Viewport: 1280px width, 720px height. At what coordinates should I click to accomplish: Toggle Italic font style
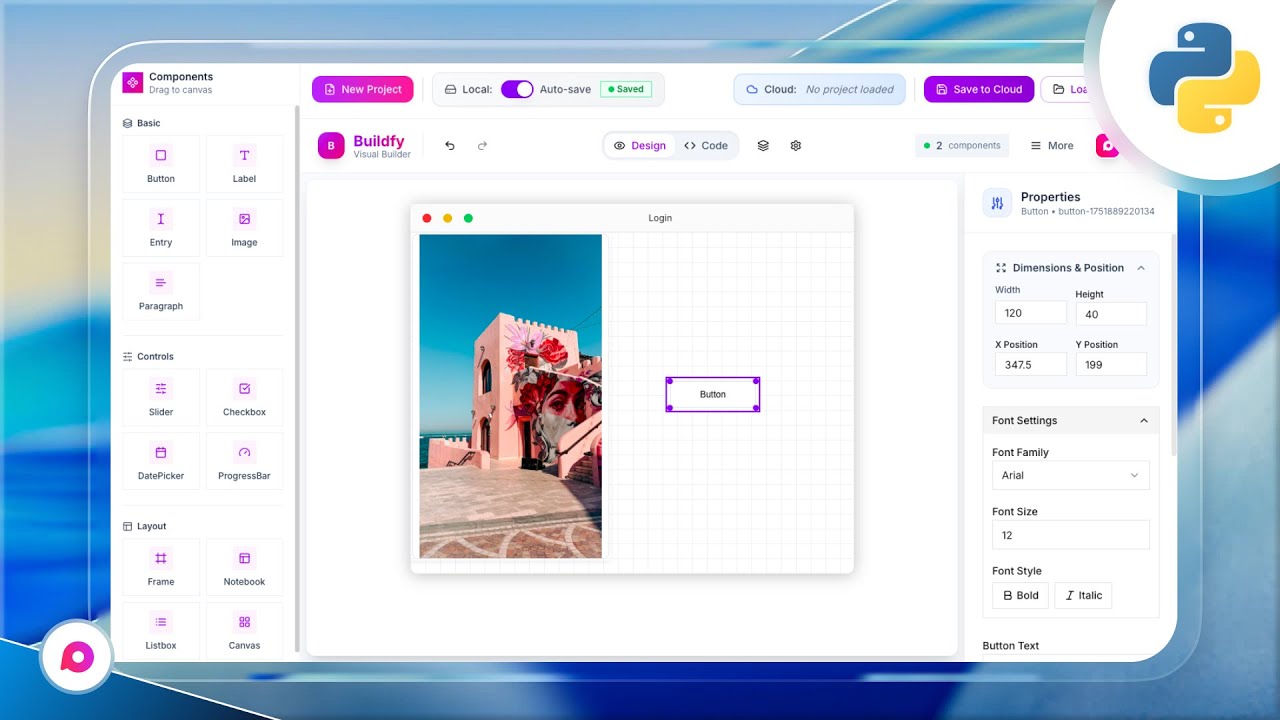pos(1083,596)
